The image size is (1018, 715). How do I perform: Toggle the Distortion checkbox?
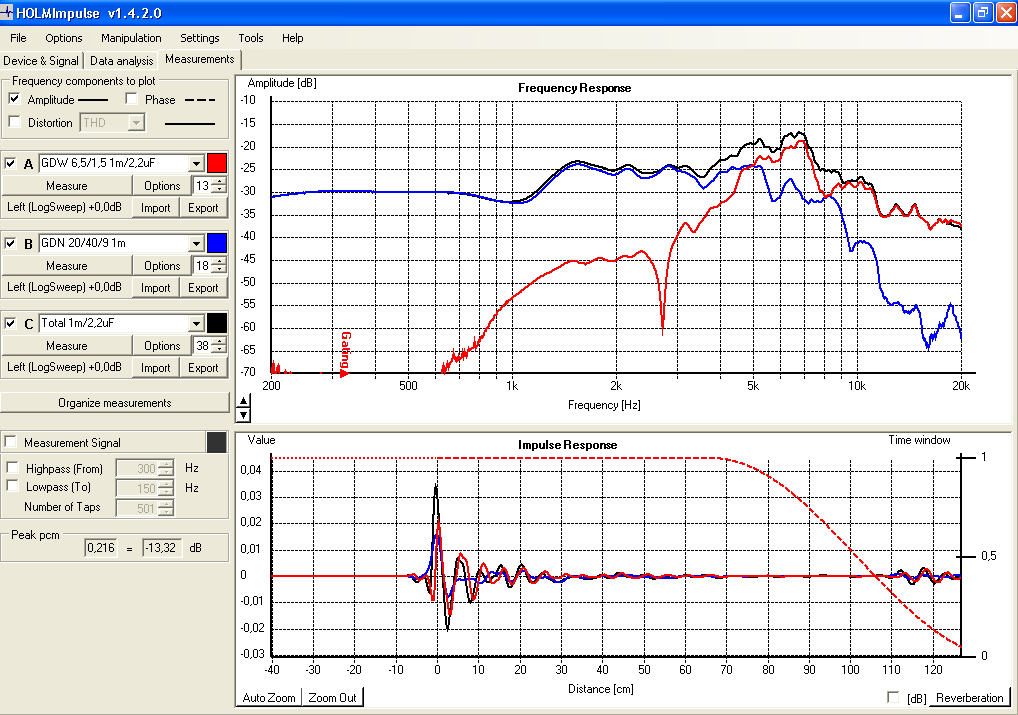14,121
